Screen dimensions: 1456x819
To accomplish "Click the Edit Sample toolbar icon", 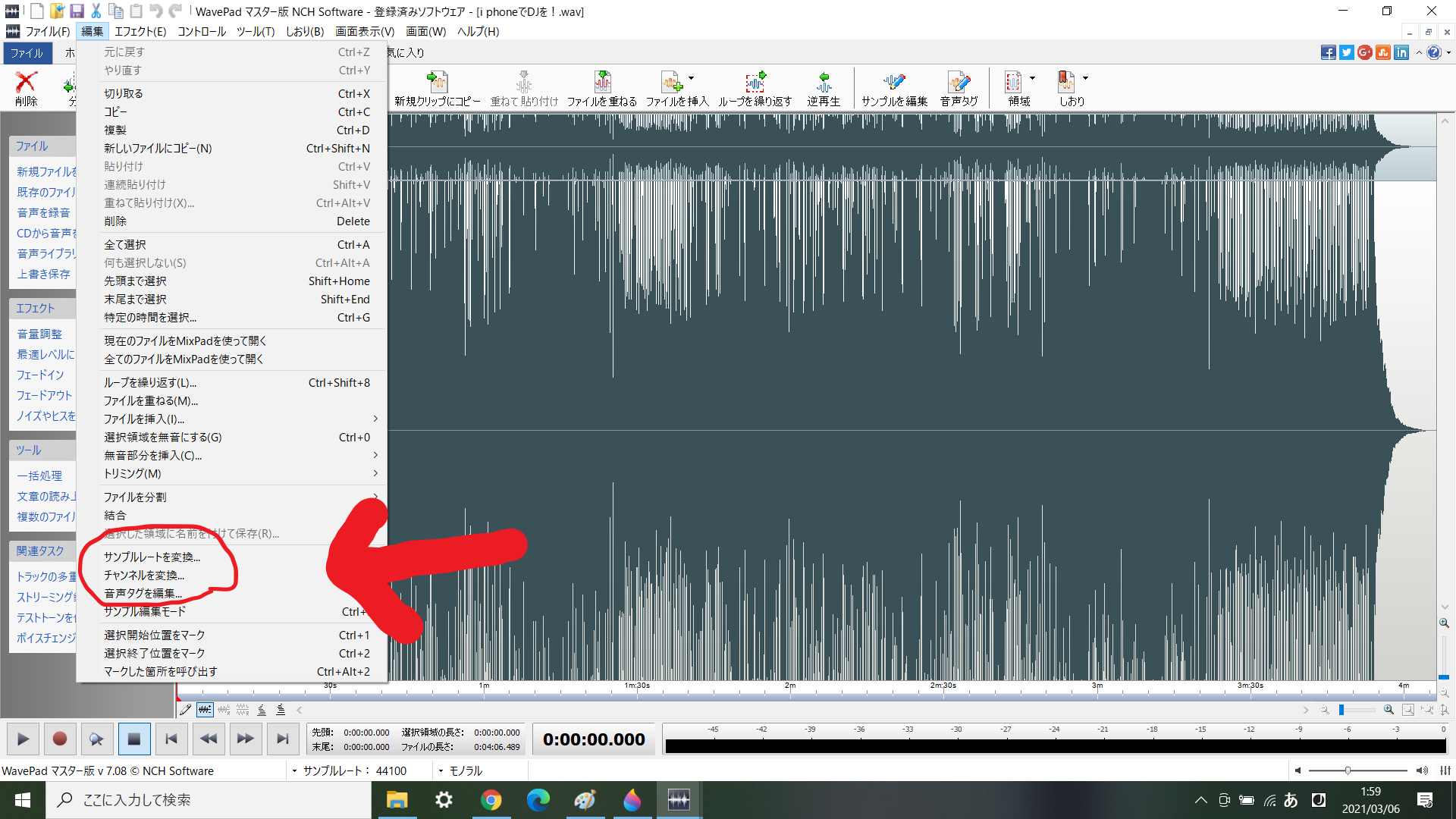I will pos(894,88).
